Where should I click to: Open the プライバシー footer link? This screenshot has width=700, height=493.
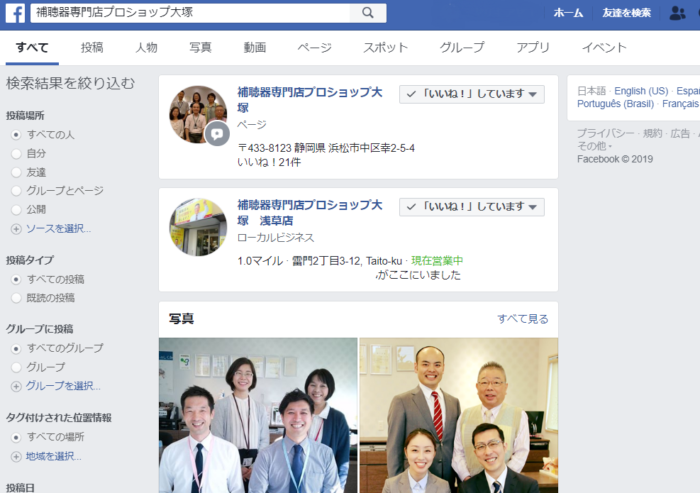coord(605,133)
